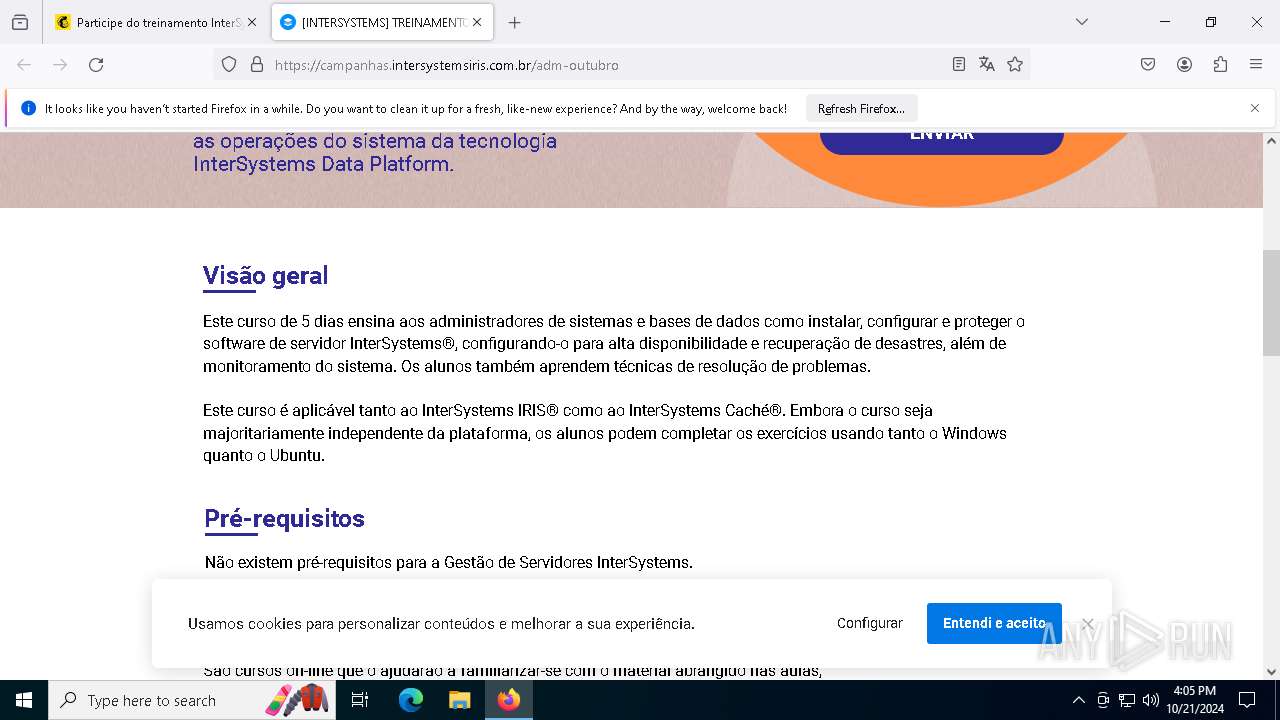Open extensions puzzle icon
1280x720 pixels.
click(x=1220, y=65)
